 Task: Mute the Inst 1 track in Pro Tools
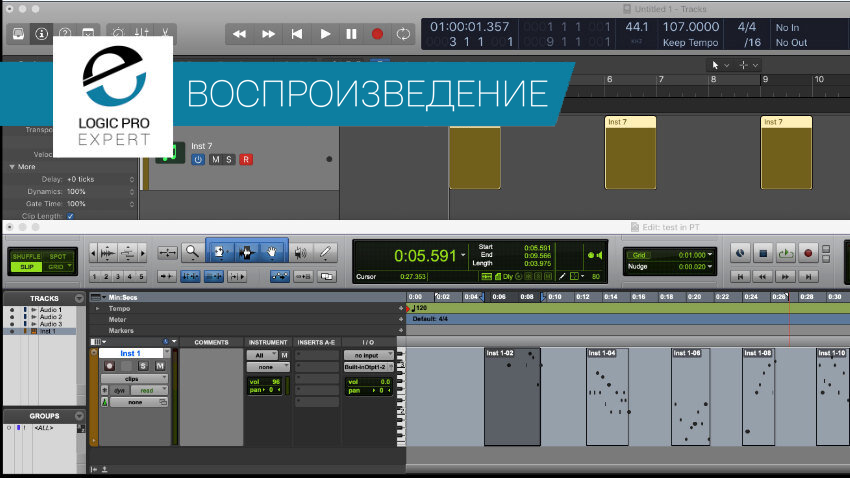(x=160, y=366)
